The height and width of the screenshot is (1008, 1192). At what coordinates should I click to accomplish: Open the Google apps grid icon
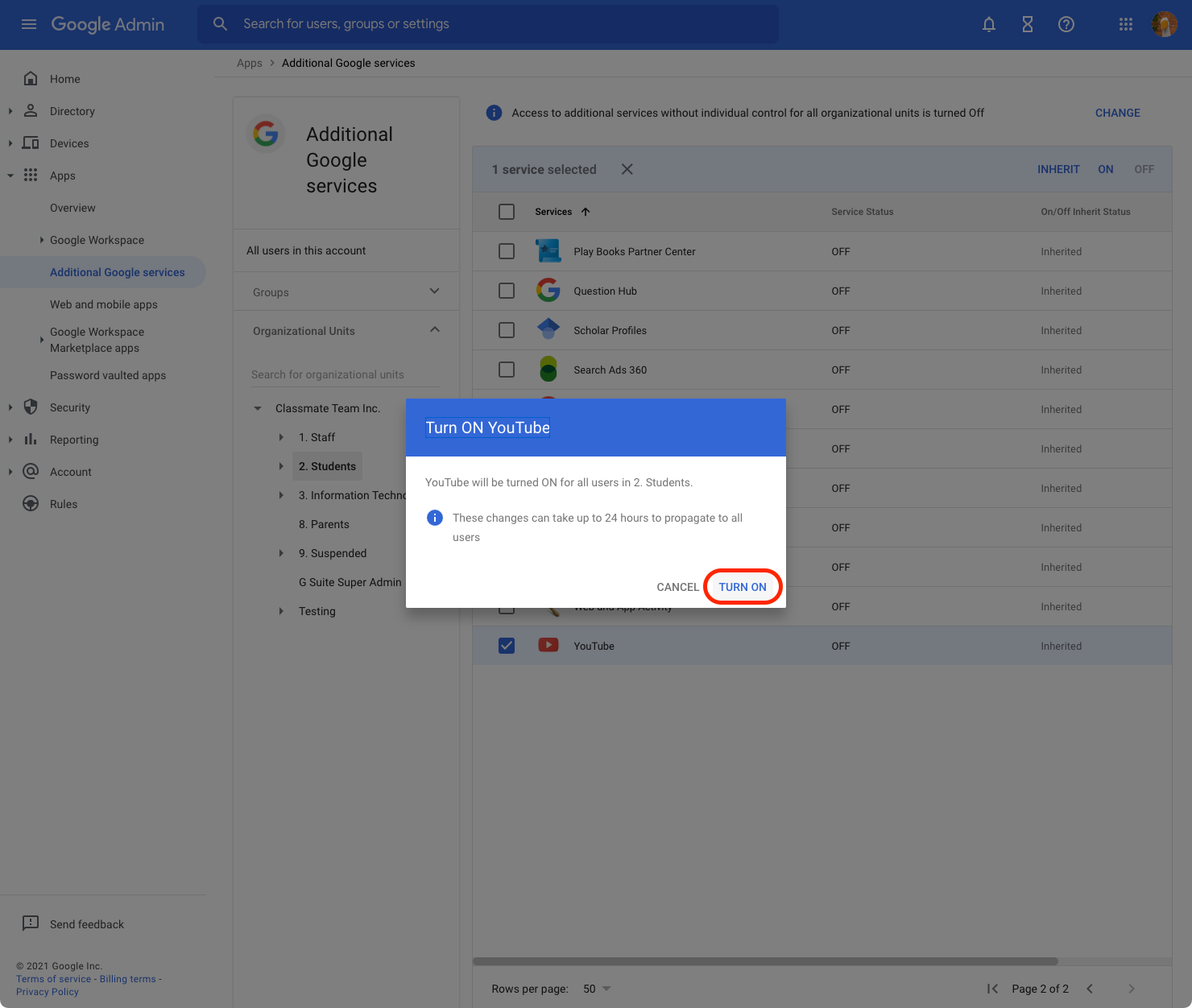coord(1126,24)
